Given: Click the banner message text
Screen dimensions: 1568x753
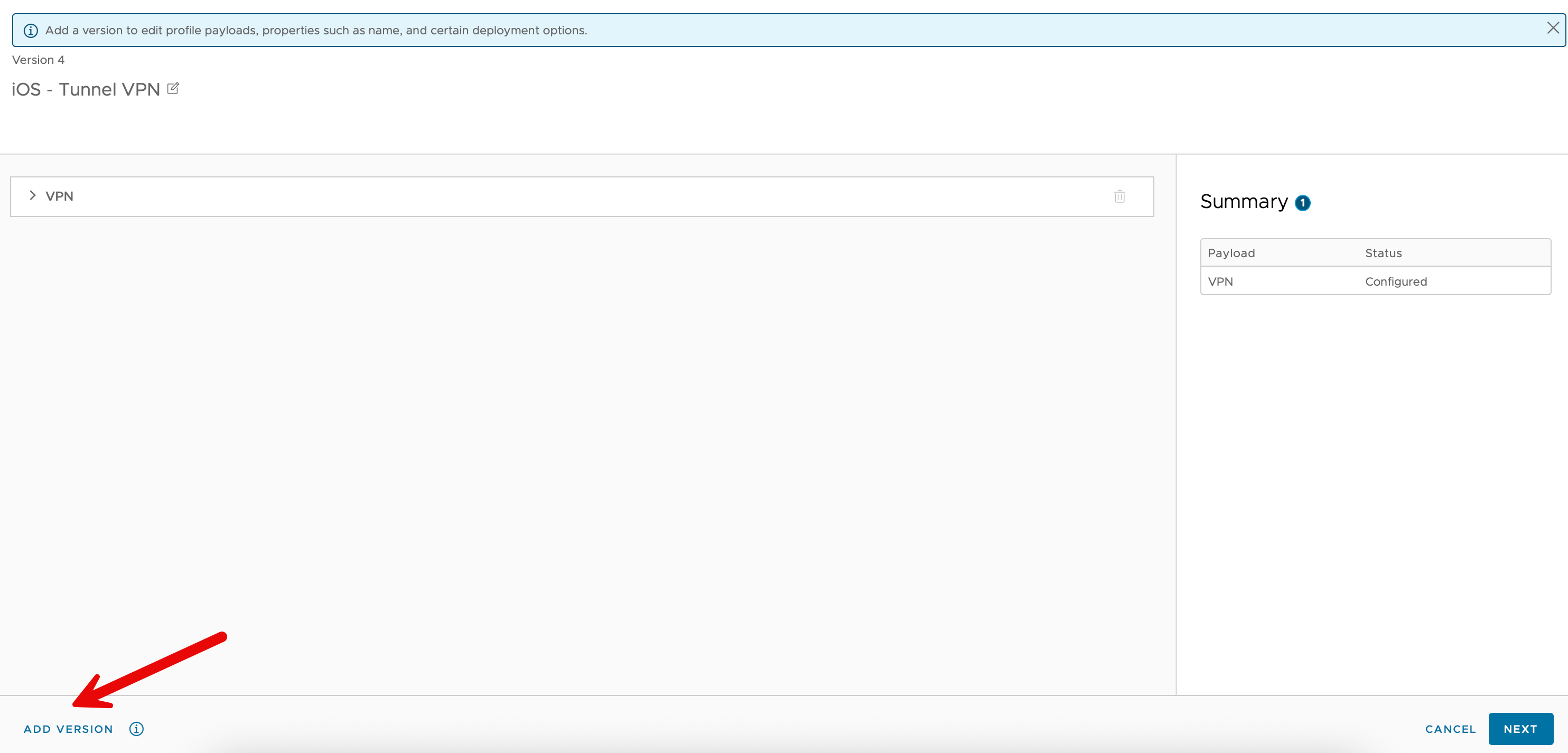Looking at the screenshot, I should coord(316,31).
